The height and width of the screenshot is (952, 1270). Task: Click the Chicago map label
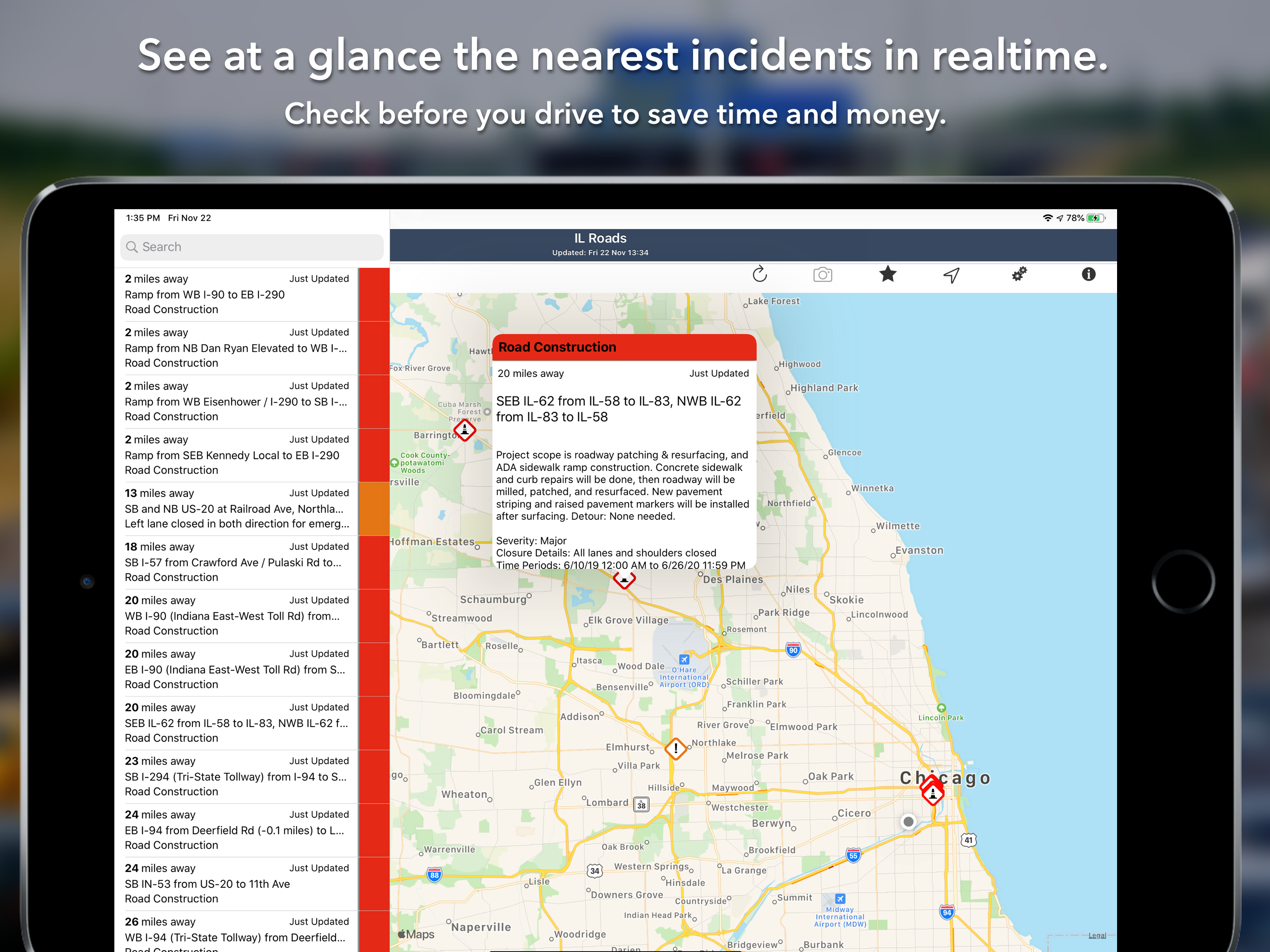click(946, 778)
